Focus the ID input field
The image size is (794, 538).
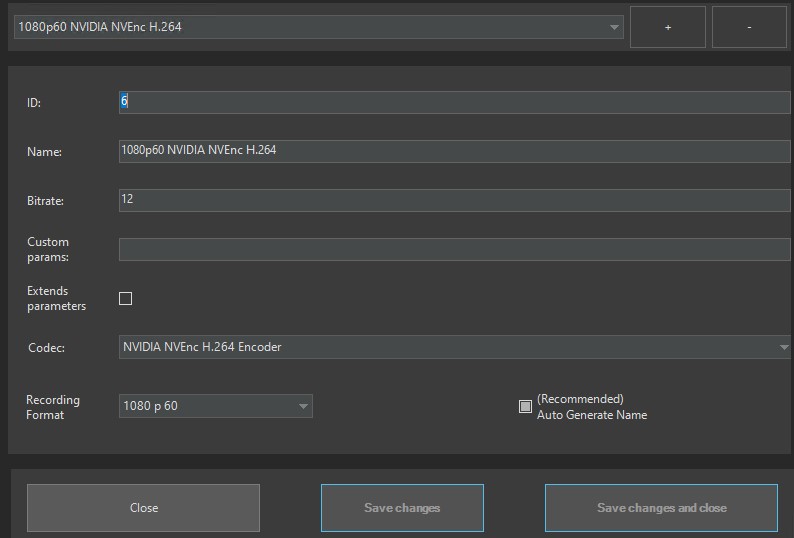coord(455,102)
